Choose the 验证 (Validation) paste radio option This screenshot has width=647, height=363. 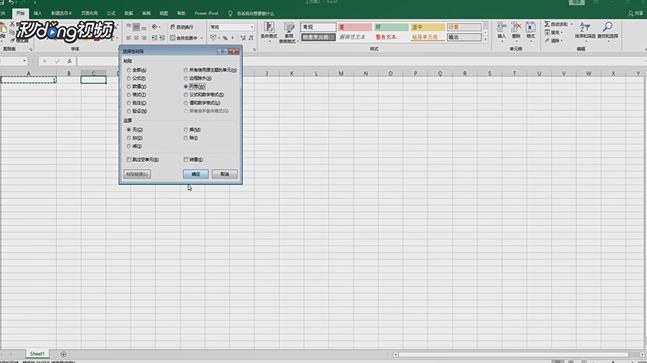tap(137, 111)
